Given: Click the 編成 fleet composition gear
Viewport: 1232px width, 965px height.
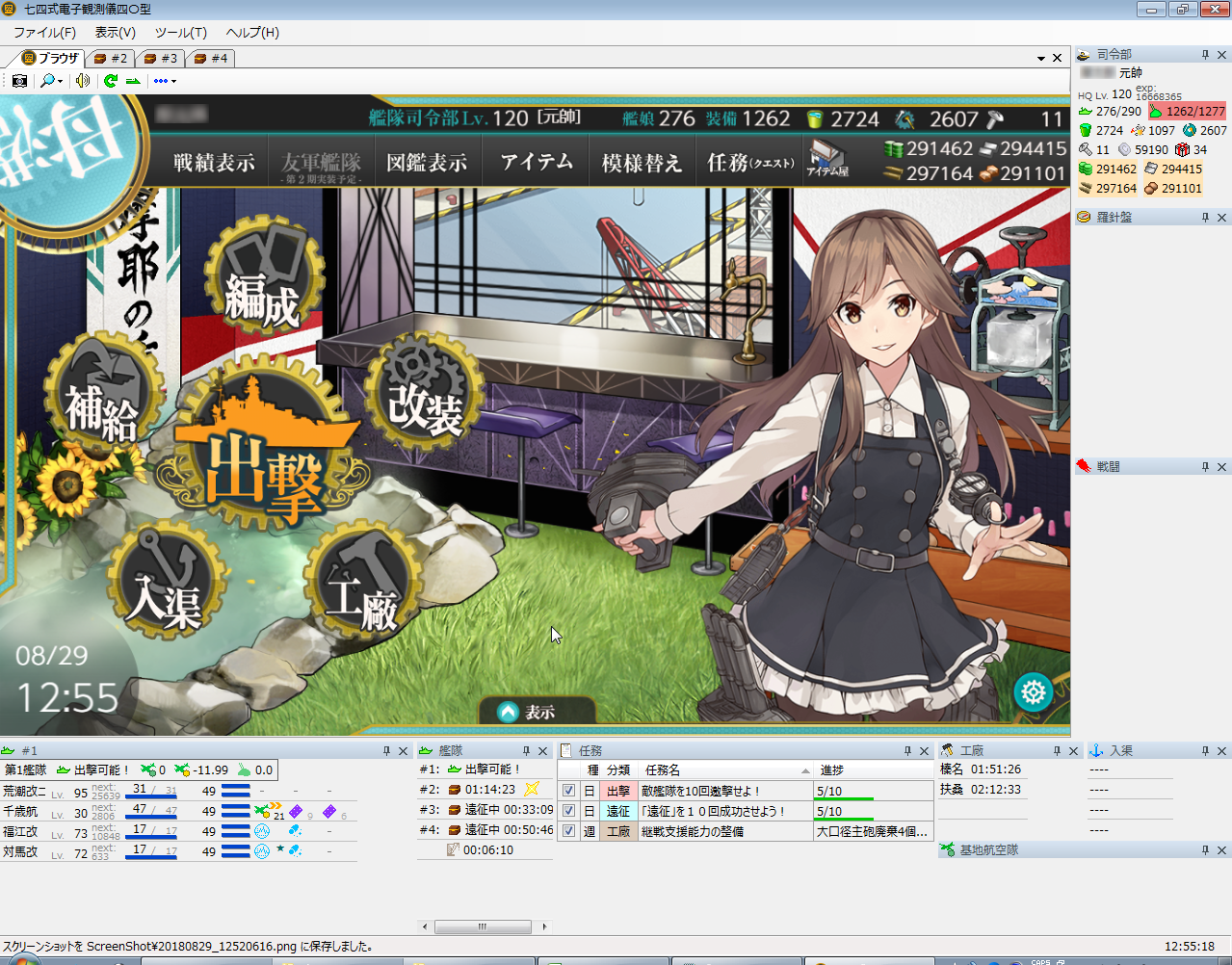Looking at the screenshot, I should coord(264,275).
